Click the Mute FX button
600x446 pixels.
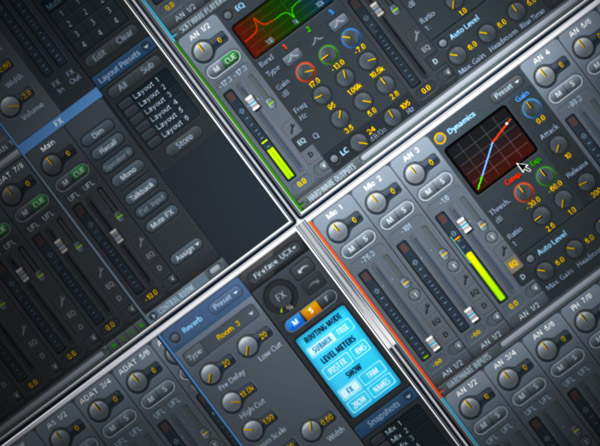pyautogui.click(x=162, y=221)
